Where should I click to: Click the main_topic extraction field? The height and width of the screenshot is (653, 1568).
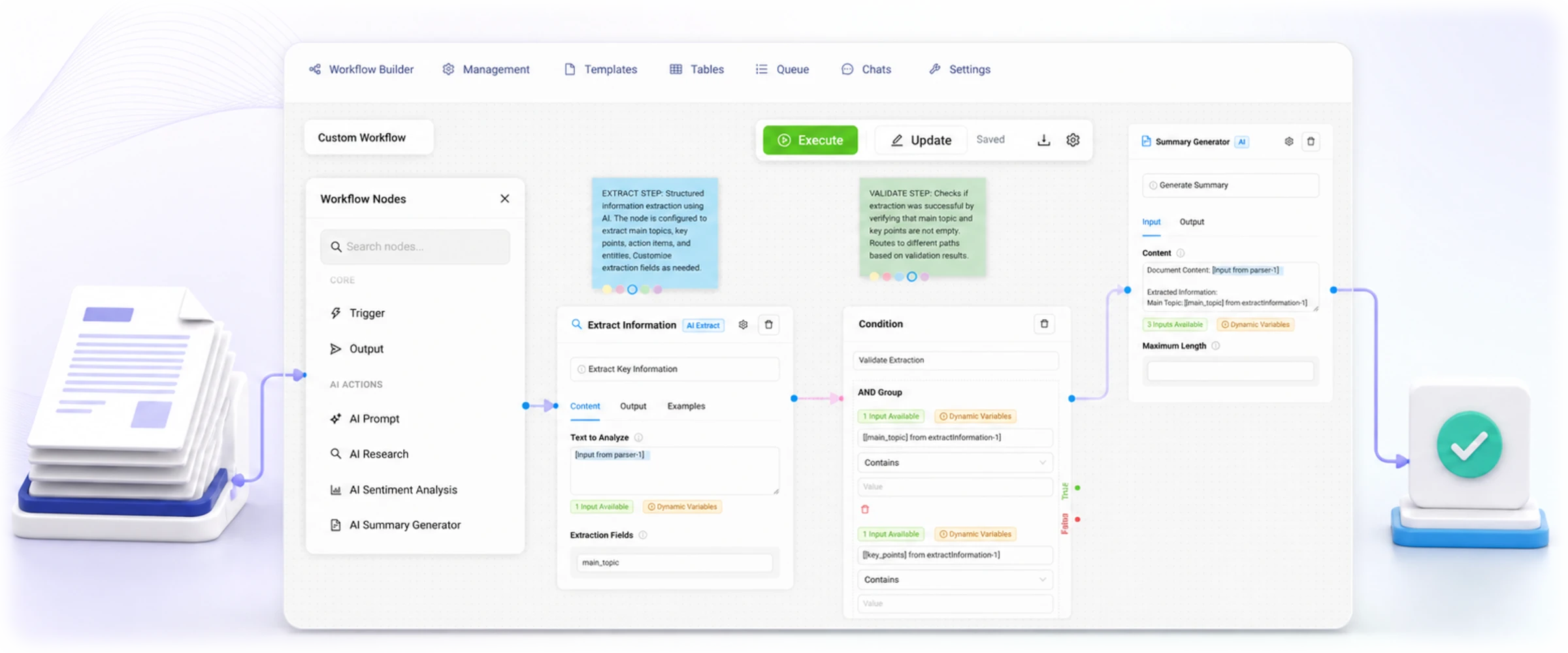pyautogui.click(x=674, y=563)
